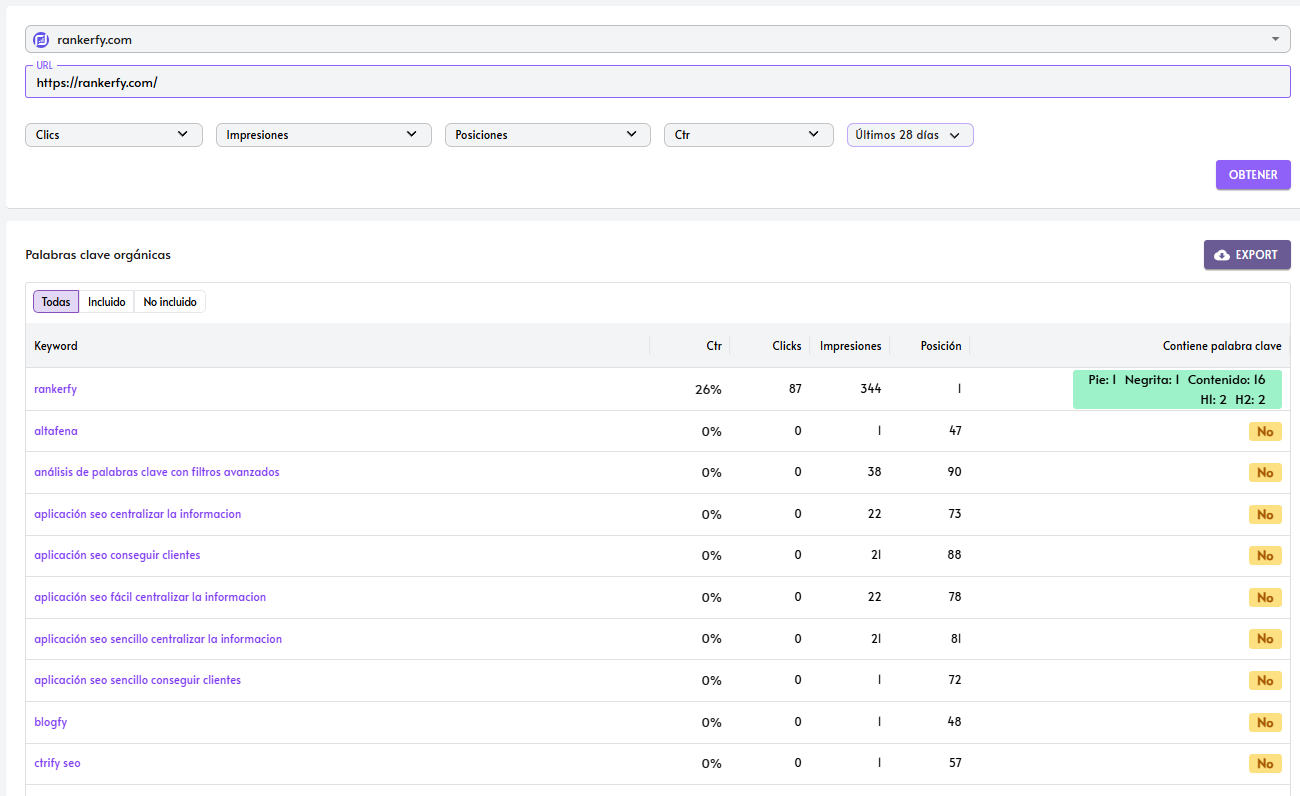Open the rankerfy keyword link
The height and width of the screenshot is (796, 1300).
(55, 389)
